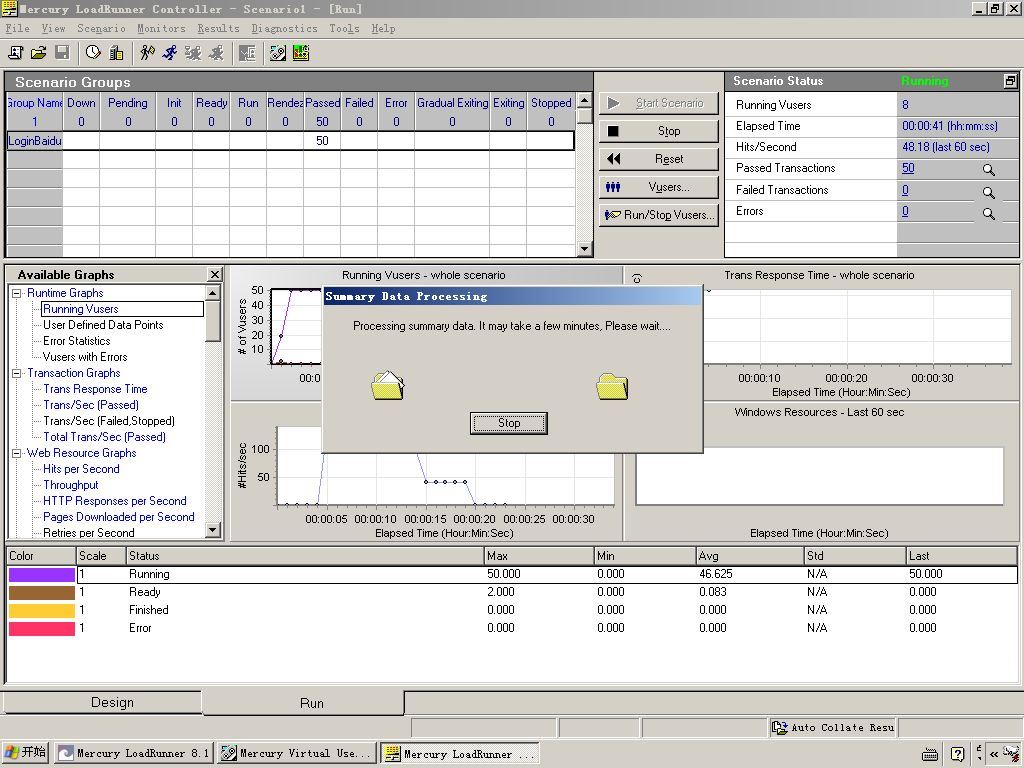Click magnifier next to Failed Transactions
Viewport: 1024px width, 768px height.
point(989,192)
